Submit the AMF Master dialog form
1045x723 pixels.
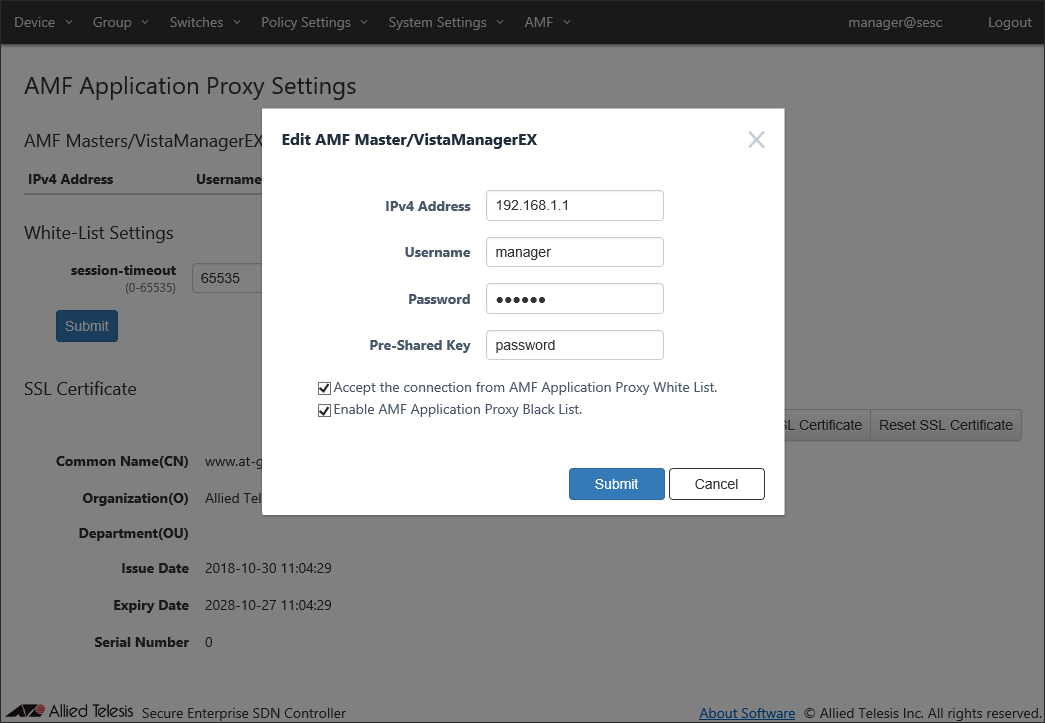[616, 484]
